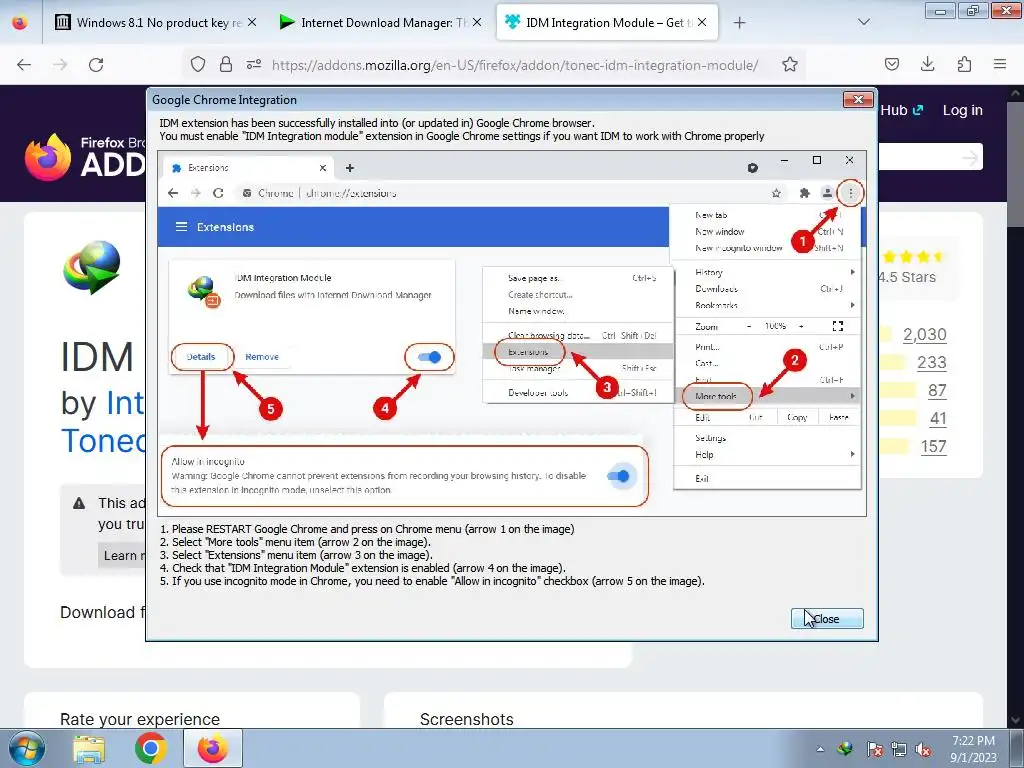This screenshot has width=1024, height=768.
Task: Click Log in link on add-ons page
Action: pos(963,110)
